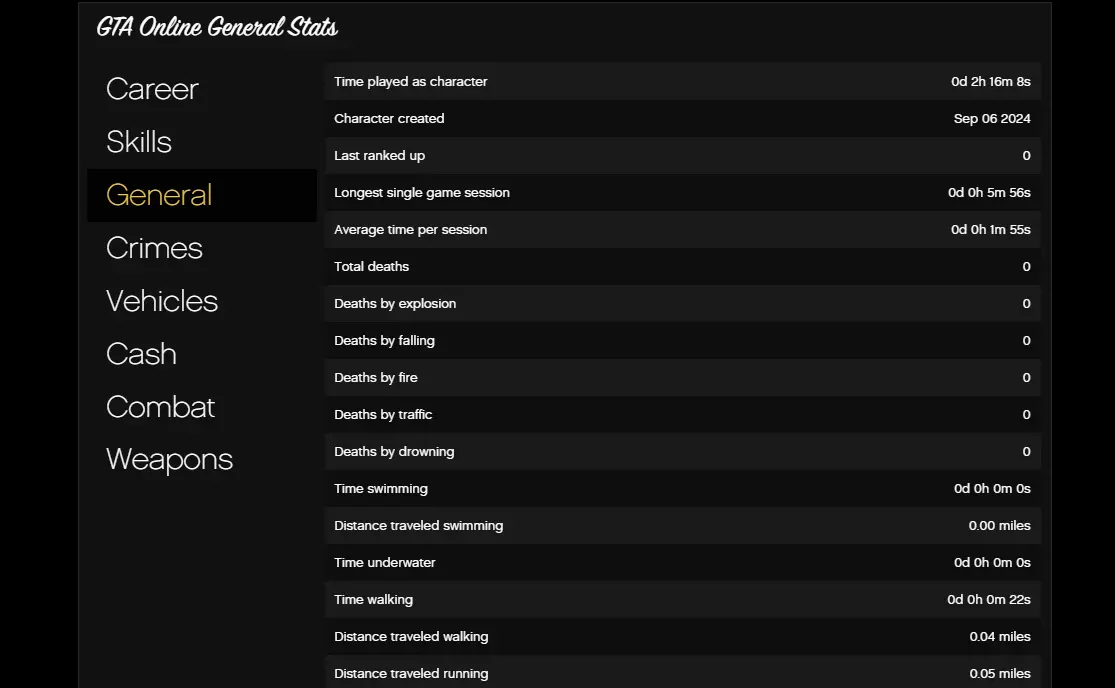The height and width of the screenshot is (688, 1115).
Task: Switch to the Weapons category
Action: pos(169,460)
